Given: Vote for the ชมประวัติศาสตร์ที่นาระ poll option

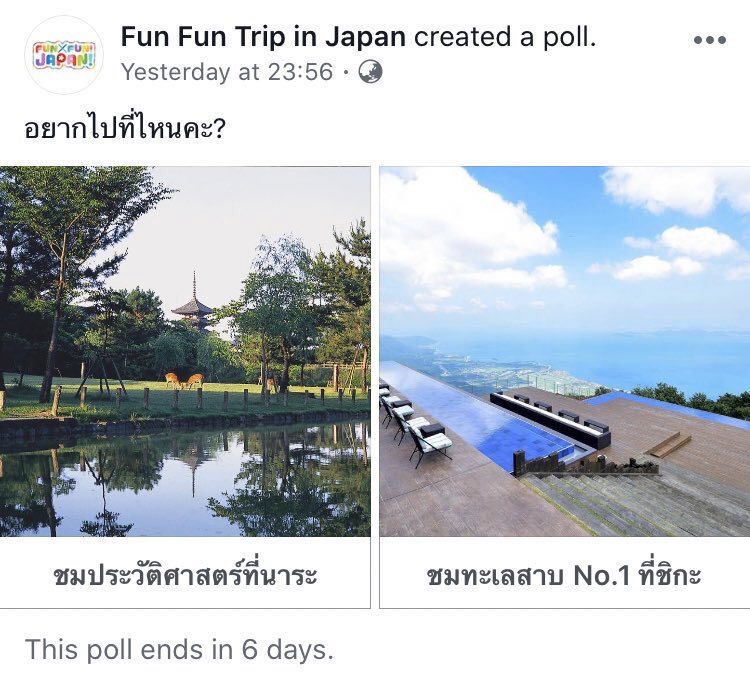Looking at the screenshot, I should click(185, 576).
